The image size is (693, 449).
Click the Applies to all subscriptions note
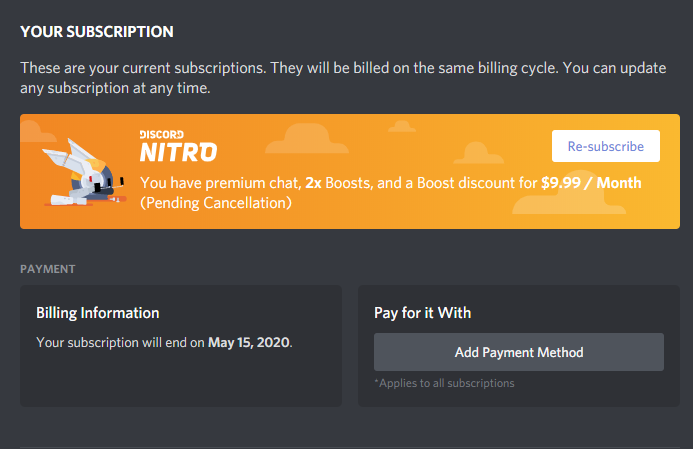444,383
